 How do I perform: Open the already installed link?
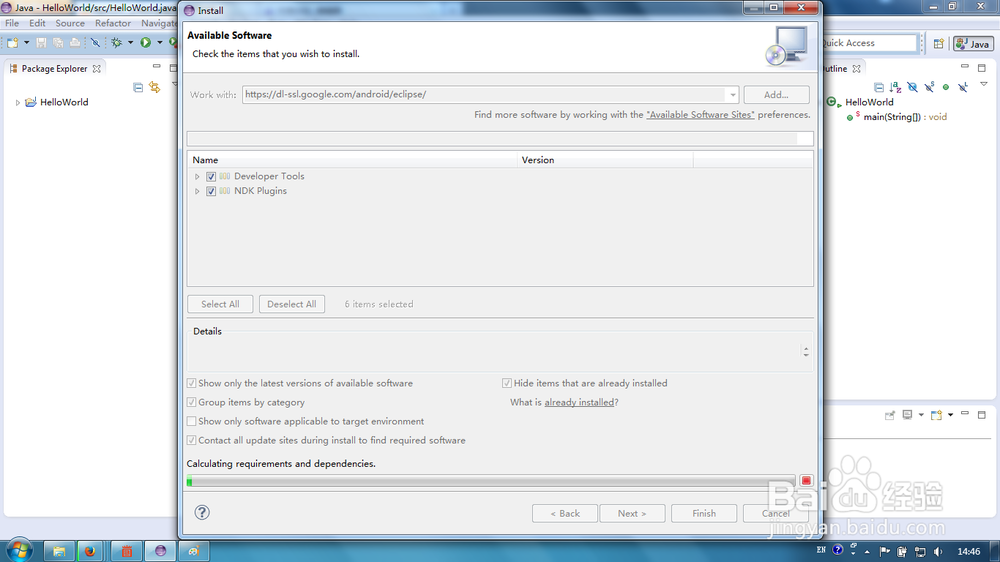pos(579,403)
